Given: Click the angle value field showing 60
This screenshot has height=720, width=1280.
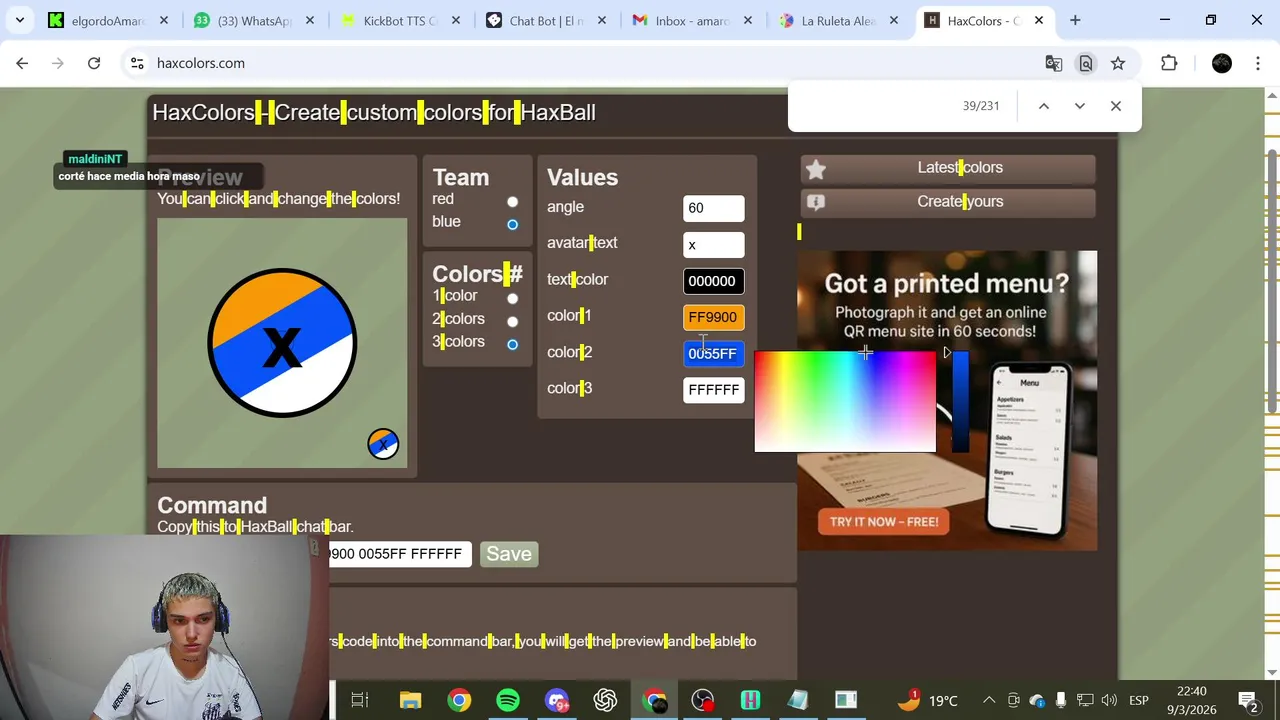Looking at the screenshot, I should pos(713,208).
